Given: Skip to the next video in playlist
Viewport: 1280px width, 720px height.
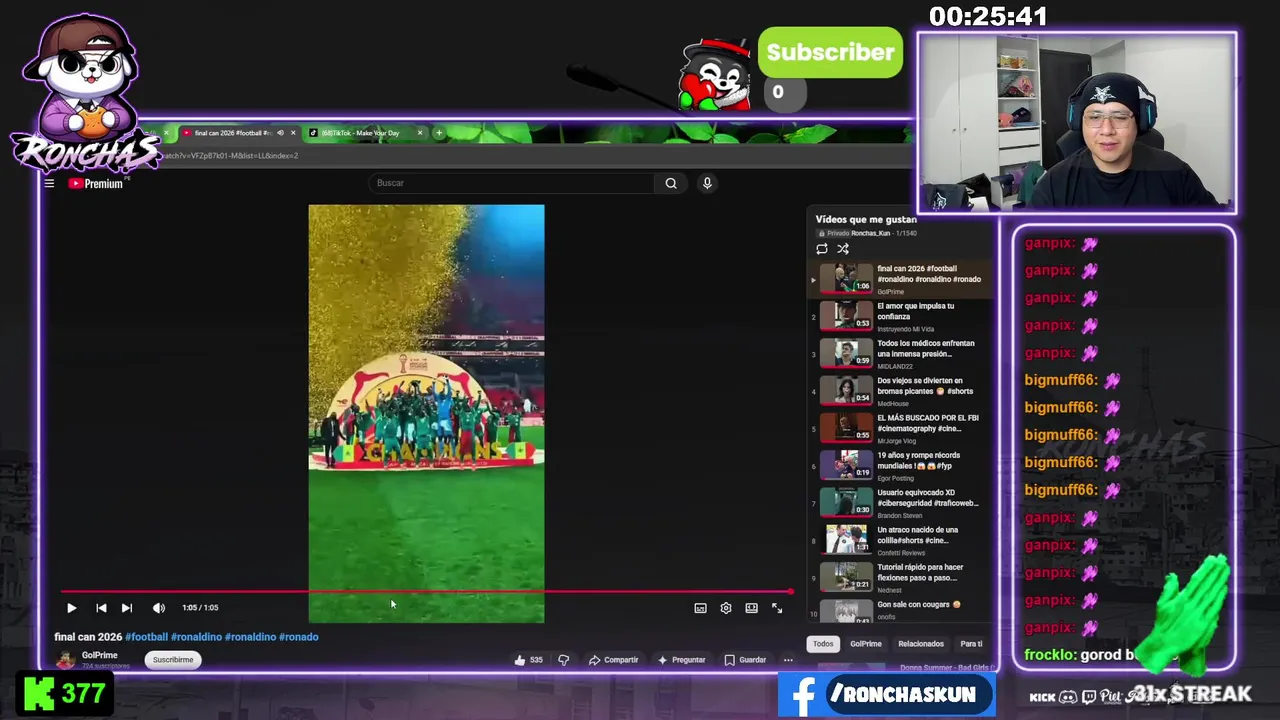Looking at the screenshot, I should click(x=127, y=608).
